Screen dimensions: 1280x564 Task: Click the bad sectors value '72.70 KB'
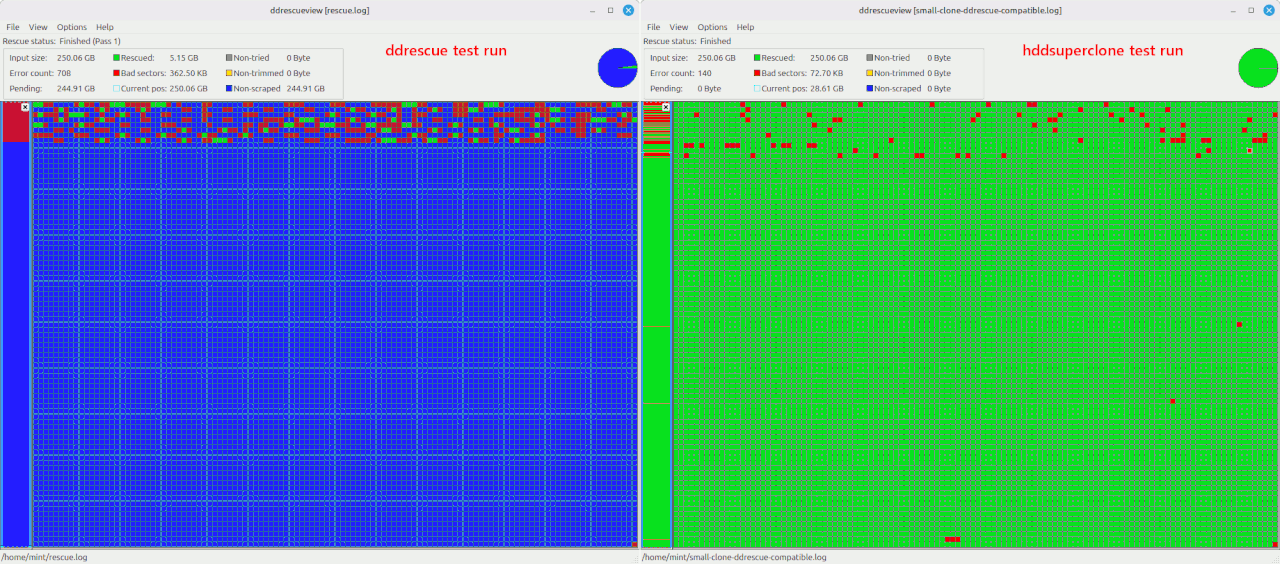pyautogui.click(x=826, y=73)
